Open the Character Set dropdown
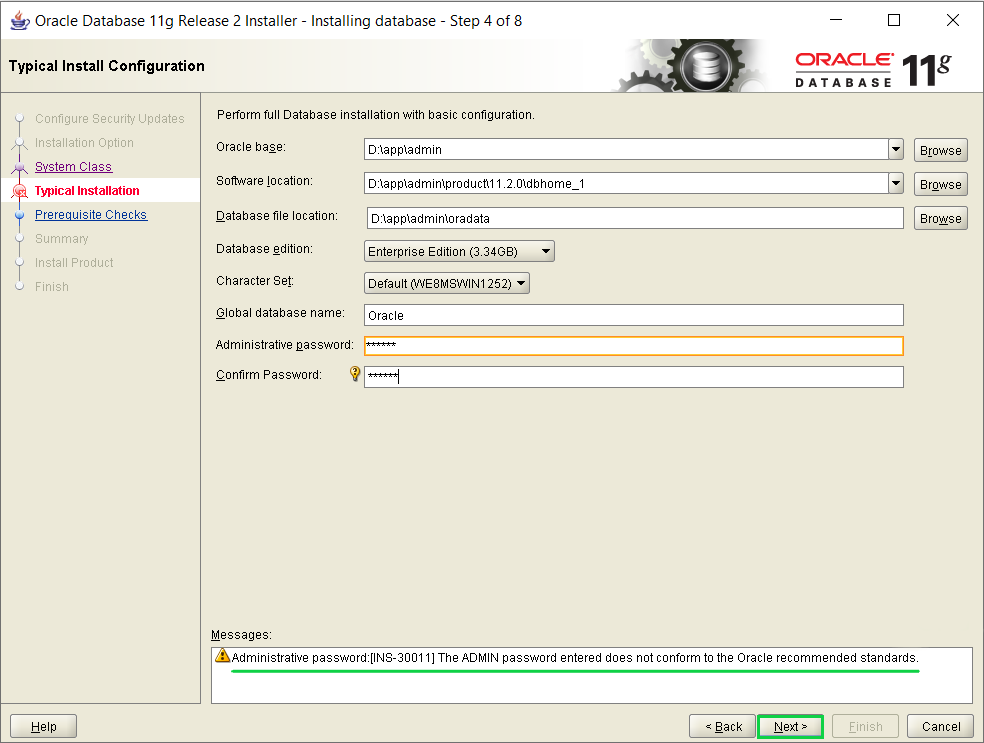 tap(446, 283)
